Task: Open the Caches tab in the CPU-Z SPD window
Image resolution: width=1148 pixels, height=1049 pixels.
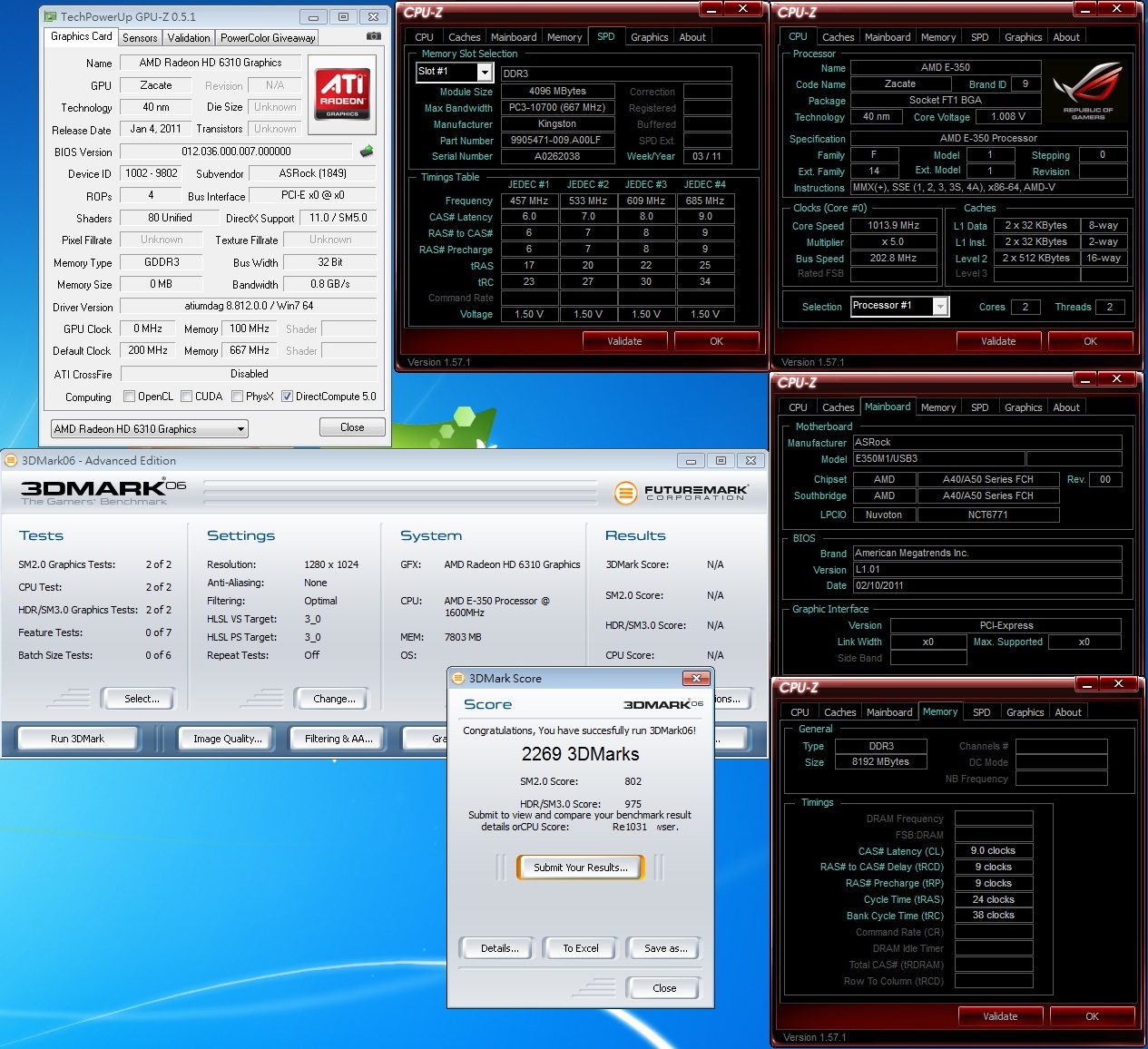Action: [x=465, y=37]
